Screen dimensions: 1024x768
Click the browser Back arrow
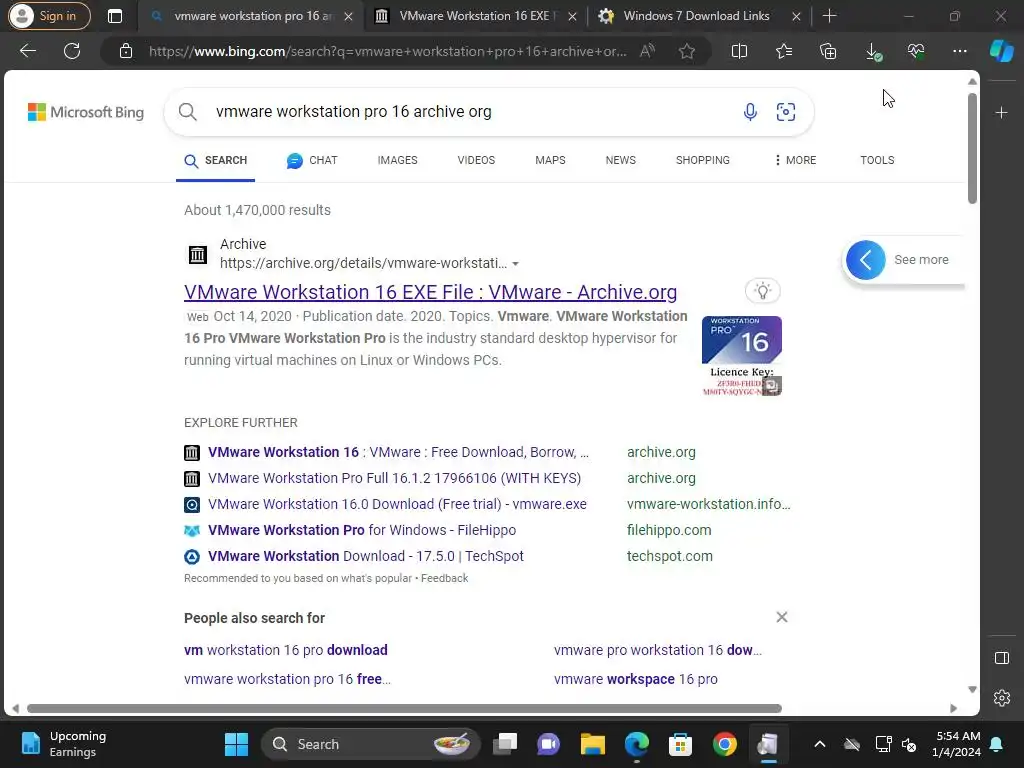click(x=27, y=51)
